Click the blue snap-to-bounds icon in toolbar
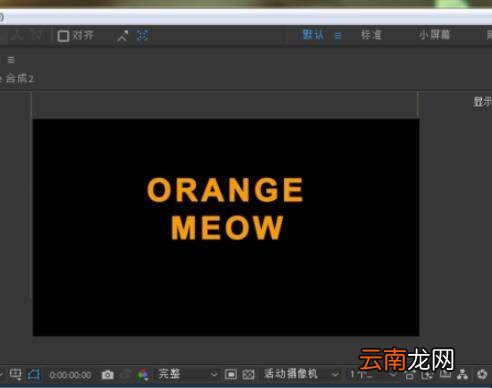The image size is (492, 388). pyautogui.click(x=142, y=35)
